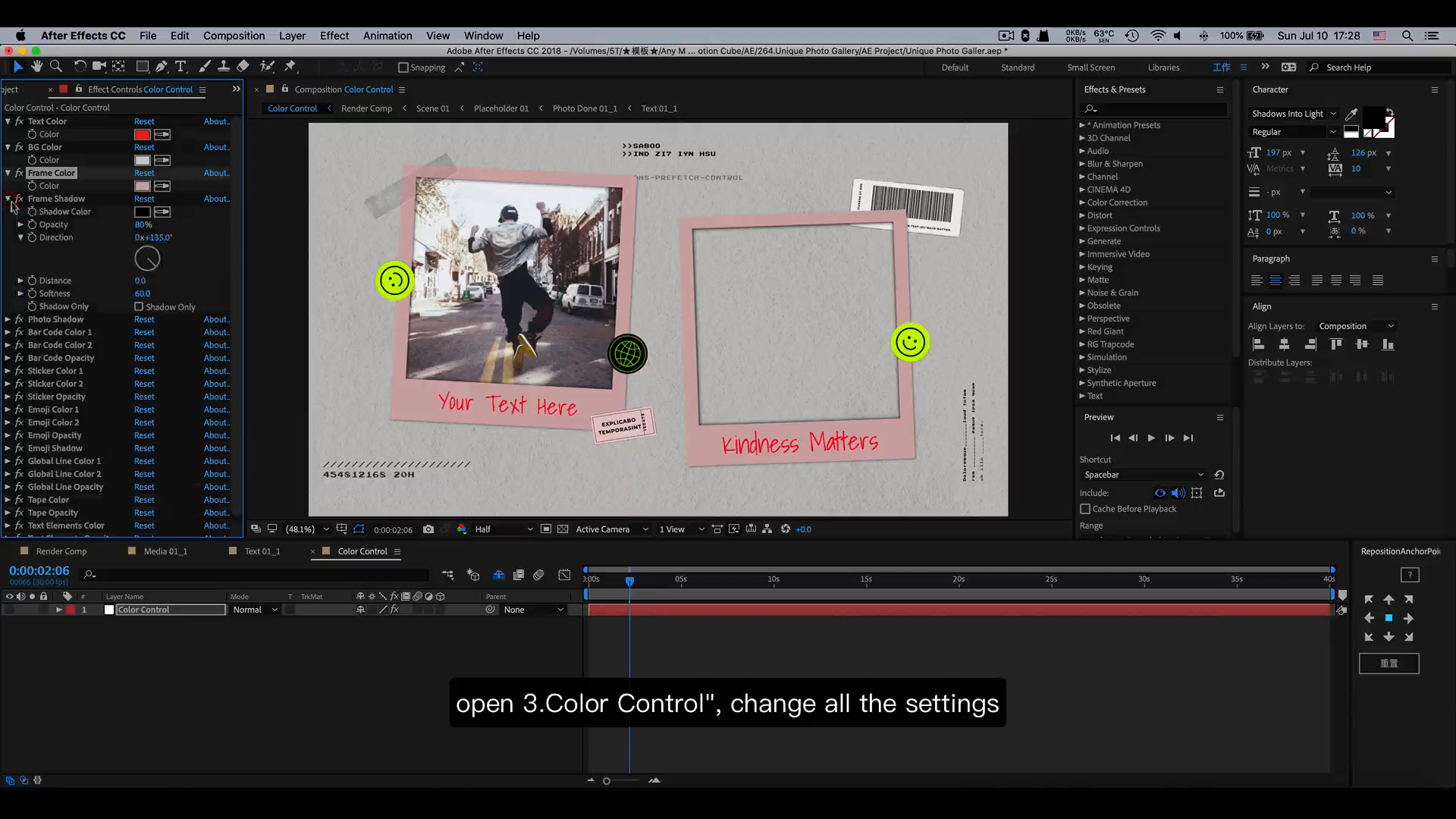Expand the Emoji Shadow property group
Screen dimensions: 1456x819
pos(8,448)
